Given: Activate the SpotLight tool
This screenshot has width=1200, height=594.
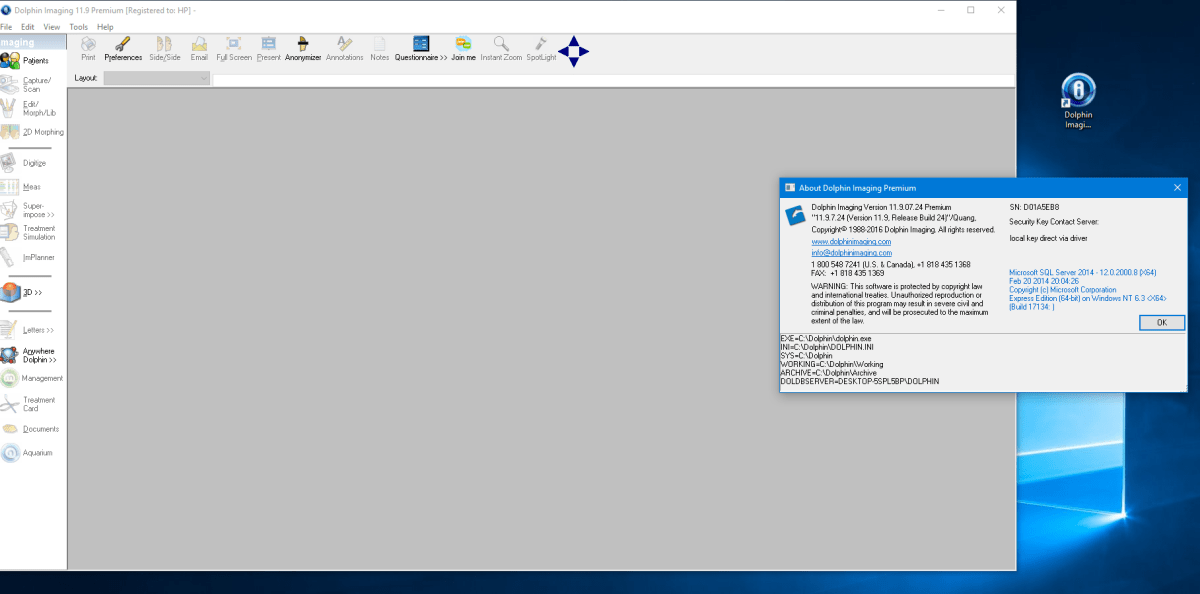Looking at the screenshot, I should tap(541, 49).
